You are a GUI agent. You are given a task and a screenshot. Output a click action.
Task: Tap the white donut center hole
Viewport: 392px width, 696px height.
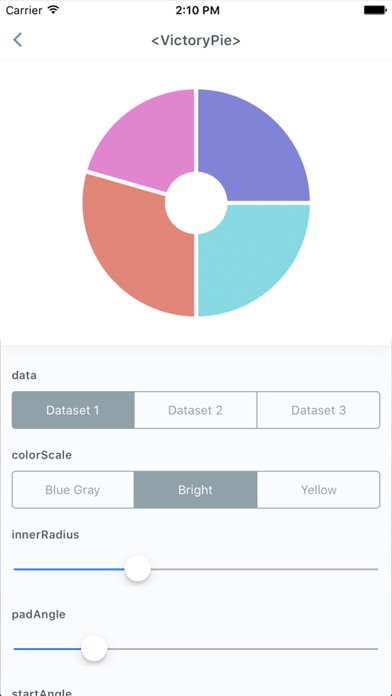pos(196,203)
